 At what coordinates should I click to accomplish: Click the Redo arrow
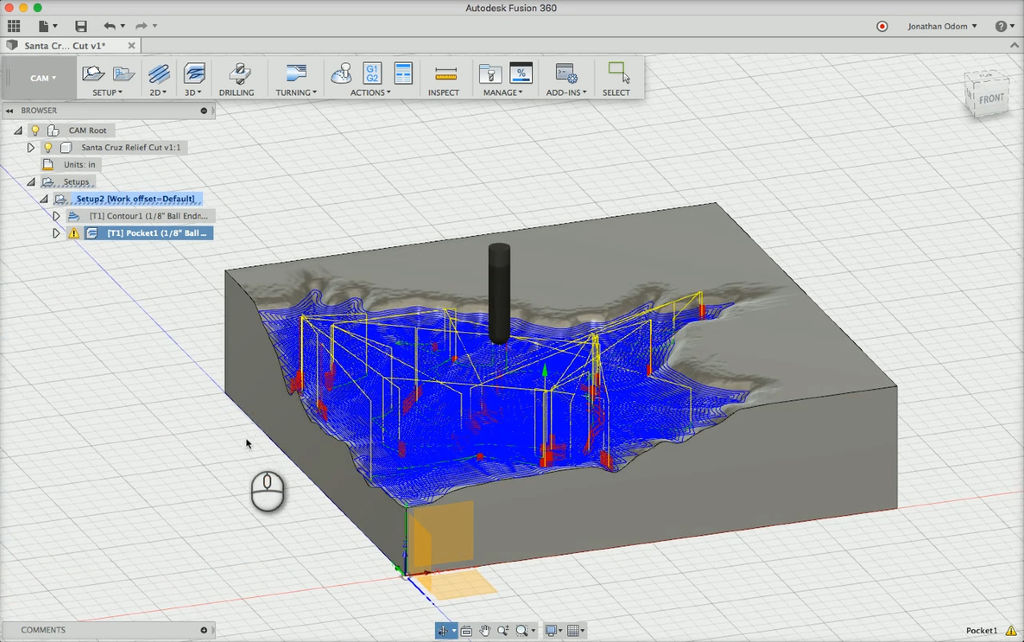[x=141, y=26]
